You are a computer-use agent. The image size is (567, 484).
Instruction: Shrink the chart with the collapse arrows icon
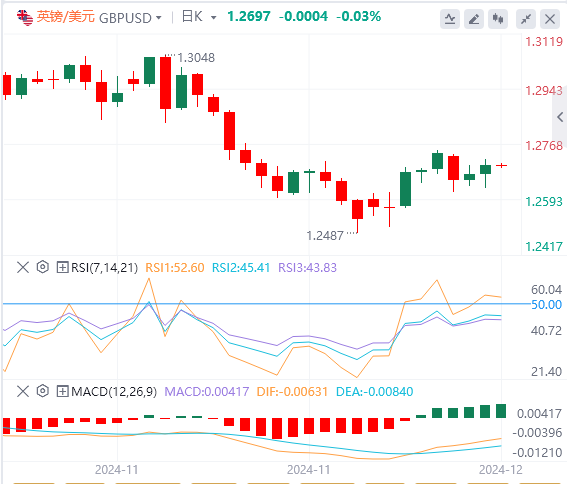526,19
